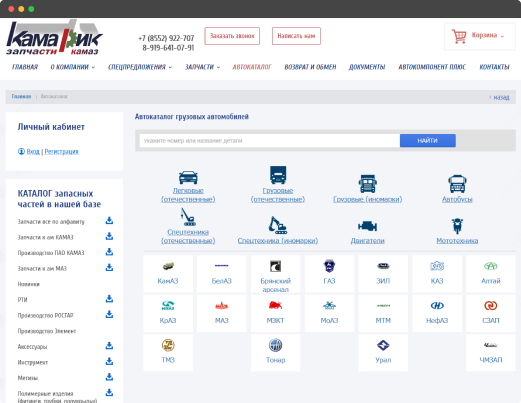Open the Новинки catalog entry
This screenshot has width=521, height=403.
[29, 284]
